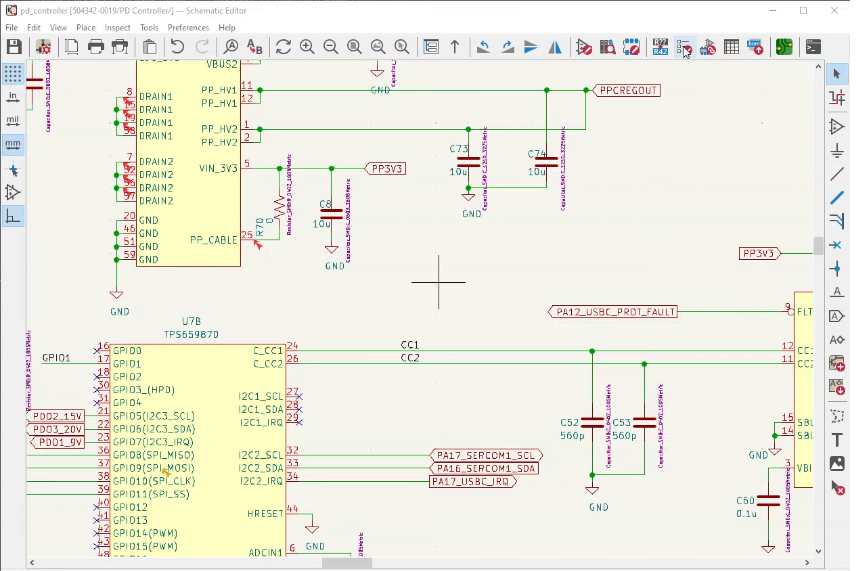This screenshot has width=856, height=571.
Task: Save the schematic with the floppy disk icon
Action: (x=14, y=47)
